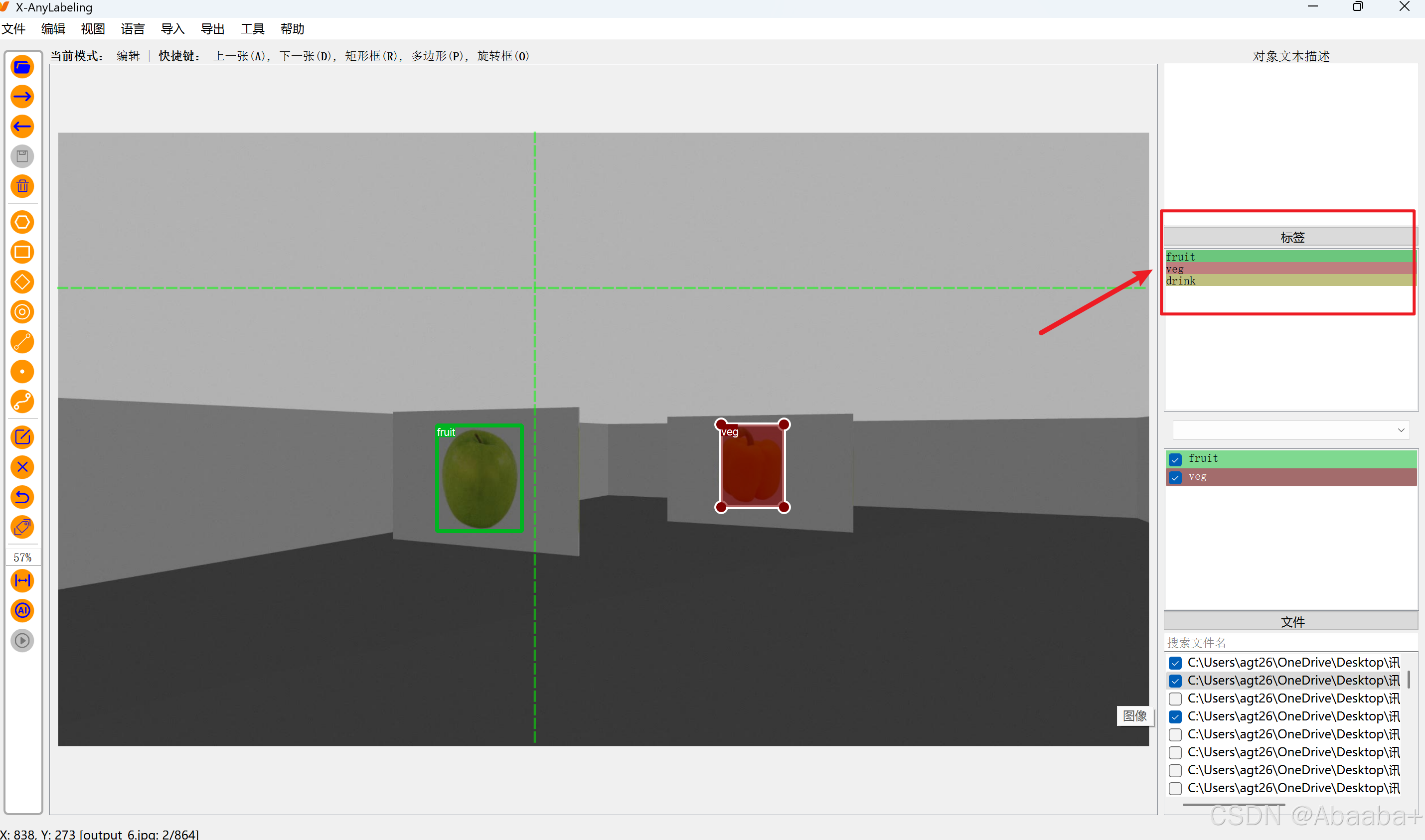The image size is (1425, 840).
Task: Click the undo arrow icon
Action: [22, 497]
